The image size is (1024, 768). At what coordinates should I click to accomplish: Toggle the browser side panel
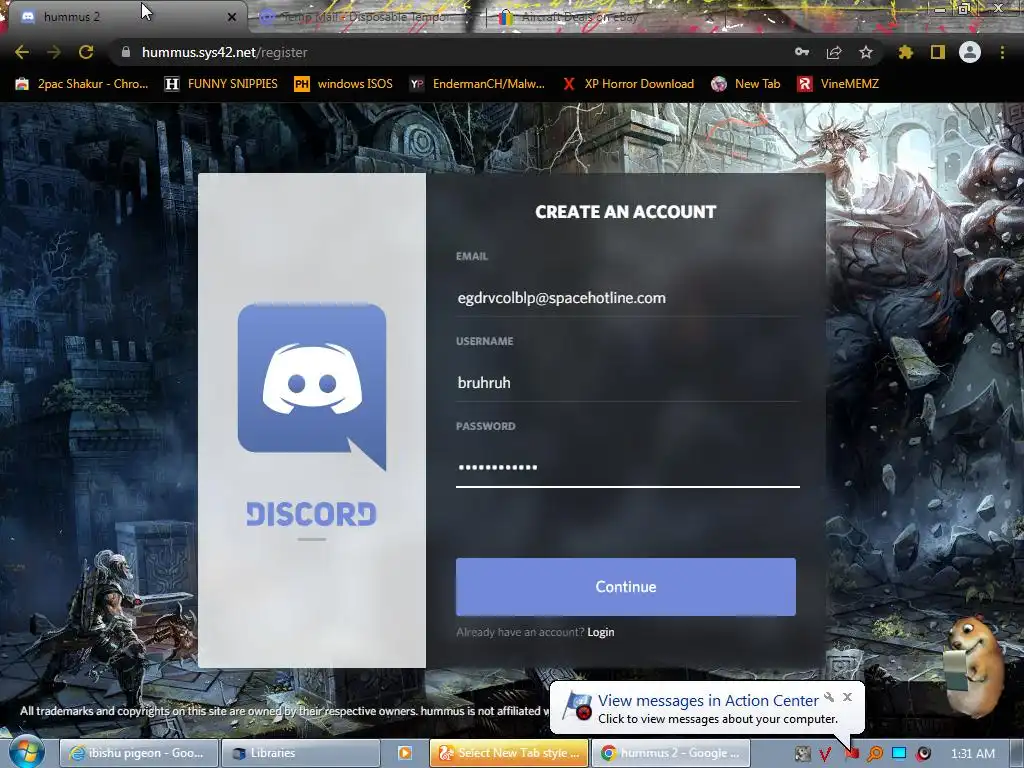tap(938, 52)
